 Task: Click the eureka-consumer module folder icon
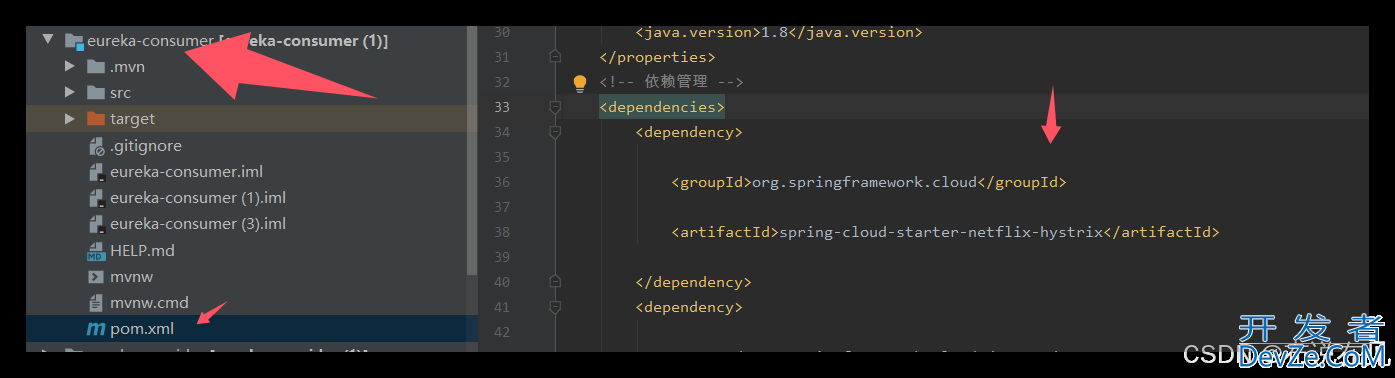[73, 41]
